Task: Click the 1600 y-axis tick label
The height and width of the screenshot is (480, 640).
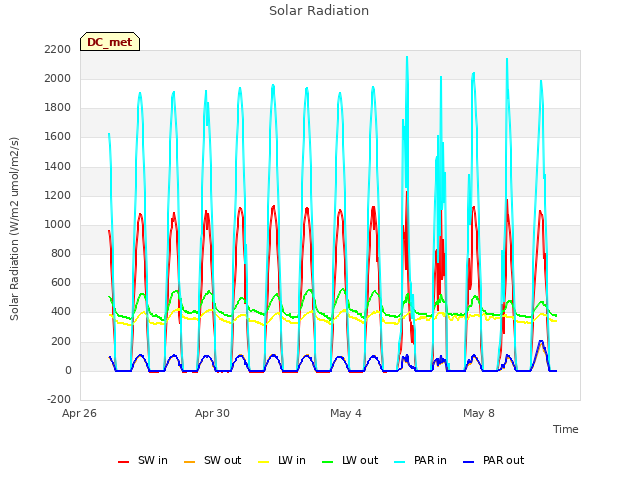Action: (58, 137)
